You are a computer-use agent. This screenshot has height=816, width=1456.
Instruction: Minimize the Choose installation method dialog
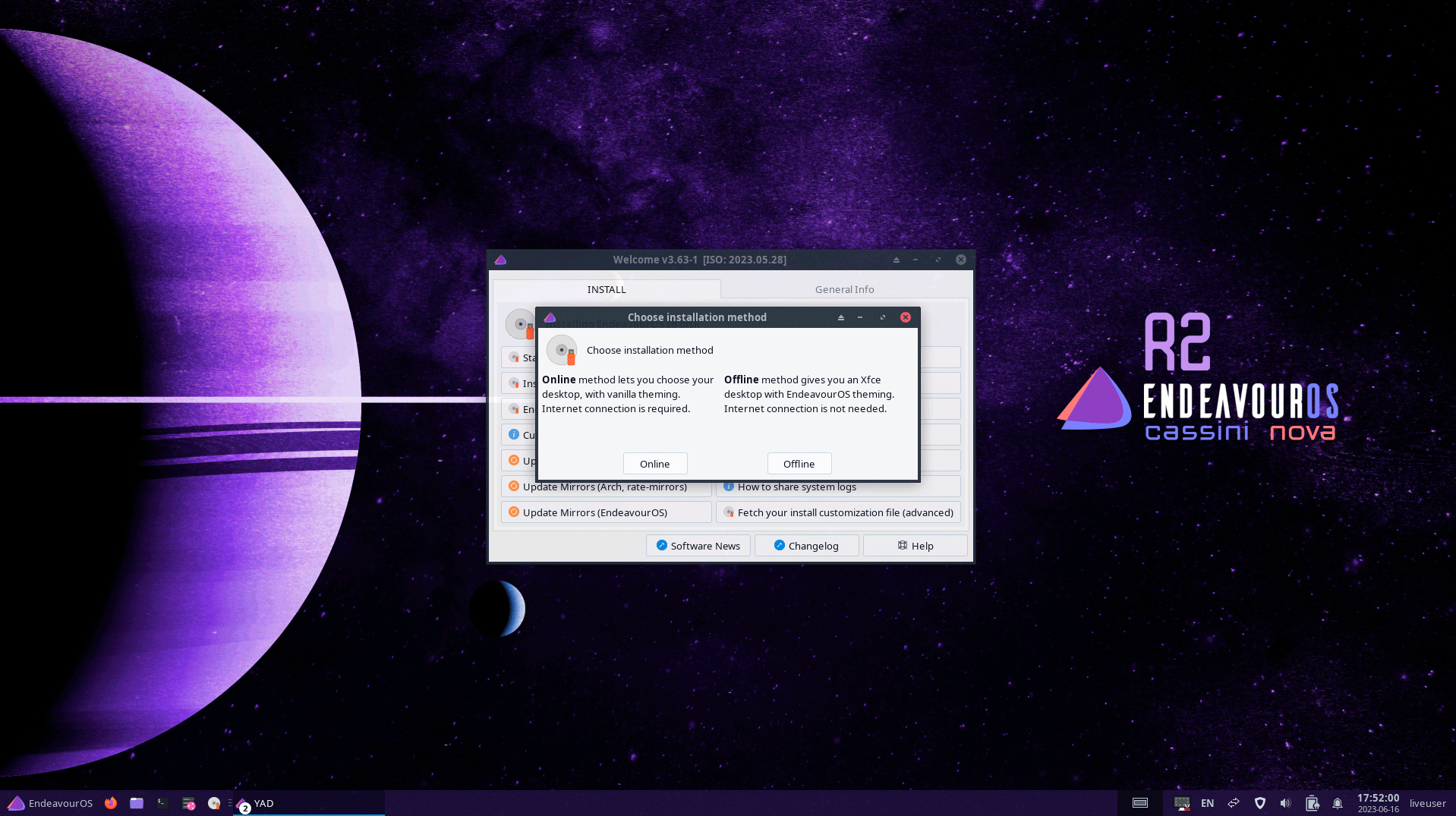[860, 317]
